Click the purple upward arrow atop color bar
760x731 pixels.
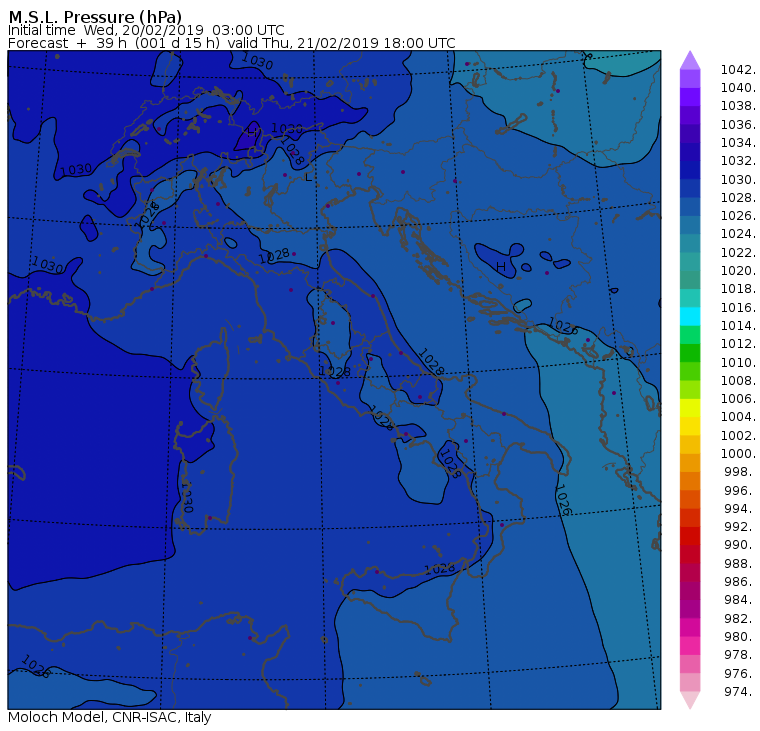pyautogui.click(x=690, y=60)
